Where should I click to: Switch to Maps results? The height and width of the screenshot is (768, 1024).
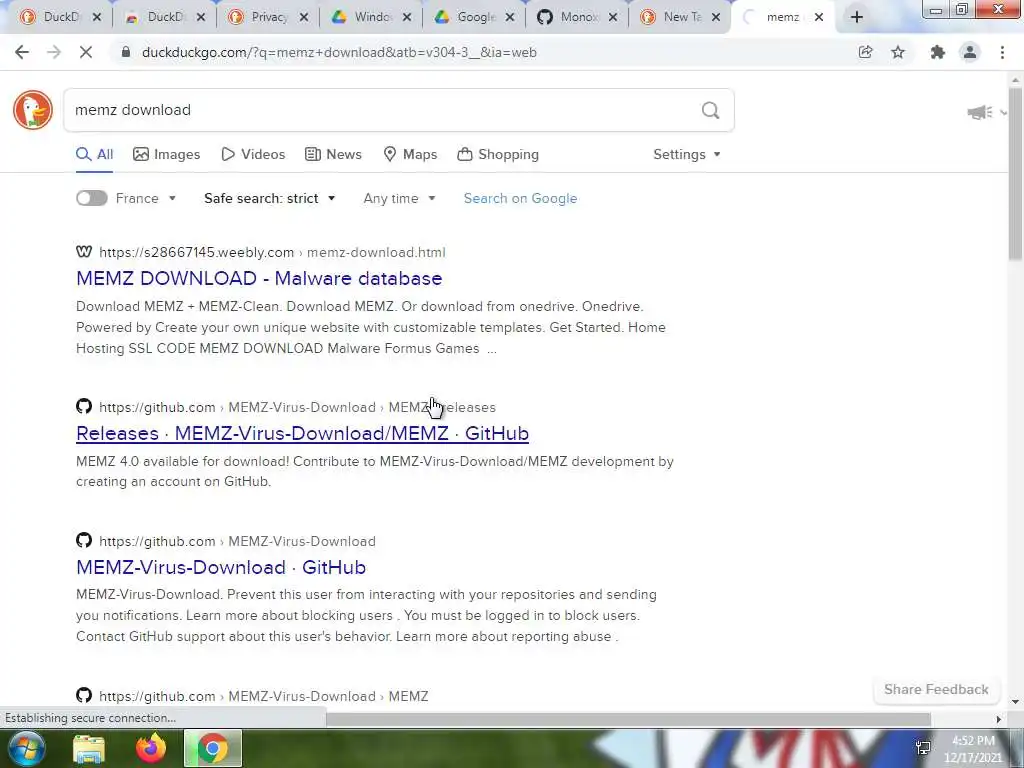(x=410, y=154)
